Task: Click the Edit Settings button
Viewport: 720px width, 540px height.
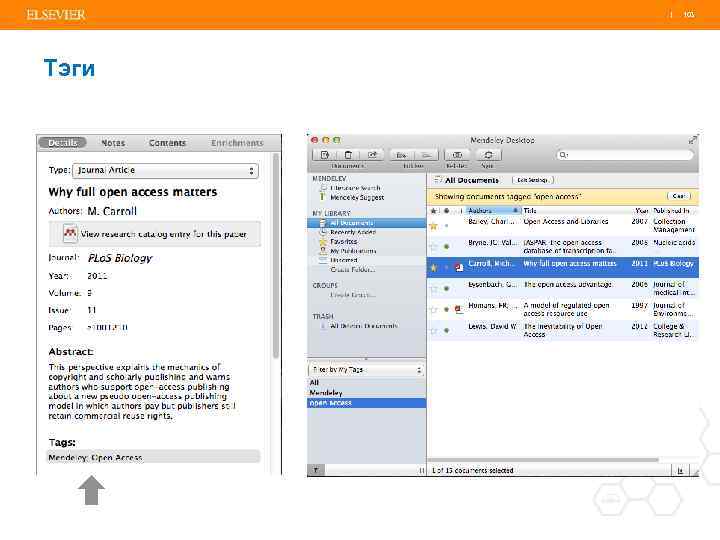Action: click(x=533, y=180)
